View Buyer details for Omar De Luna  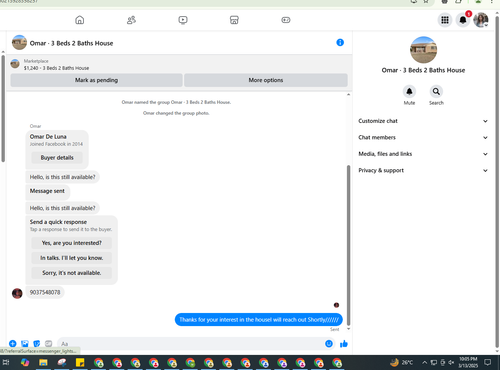(57, 158)
